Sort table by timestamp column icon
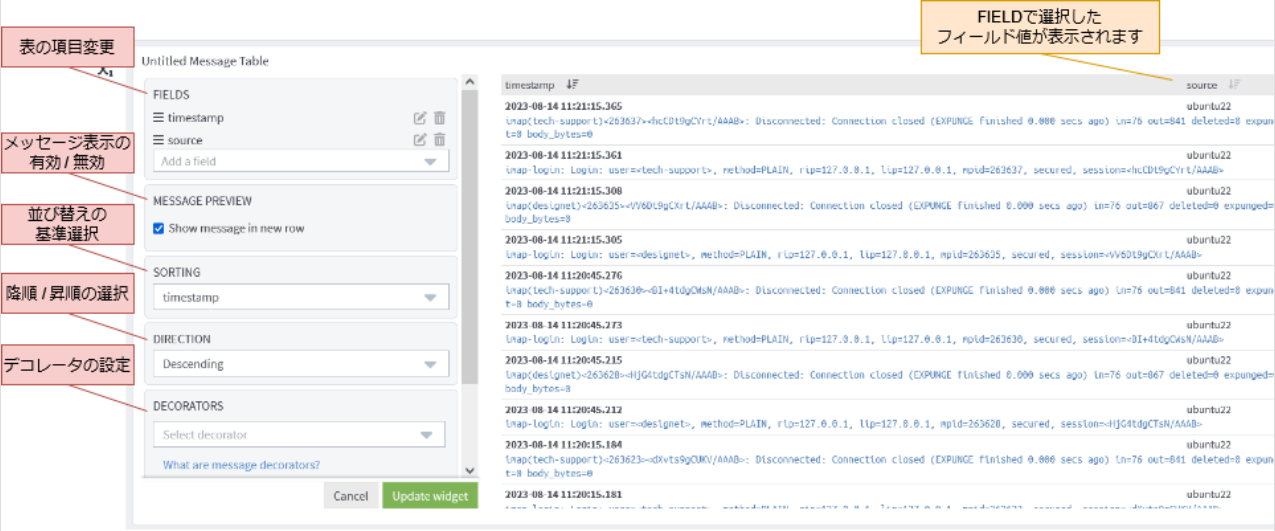The height and width of the screenshot is (531, 1275). pyautogui.click(x=572, y=85)
